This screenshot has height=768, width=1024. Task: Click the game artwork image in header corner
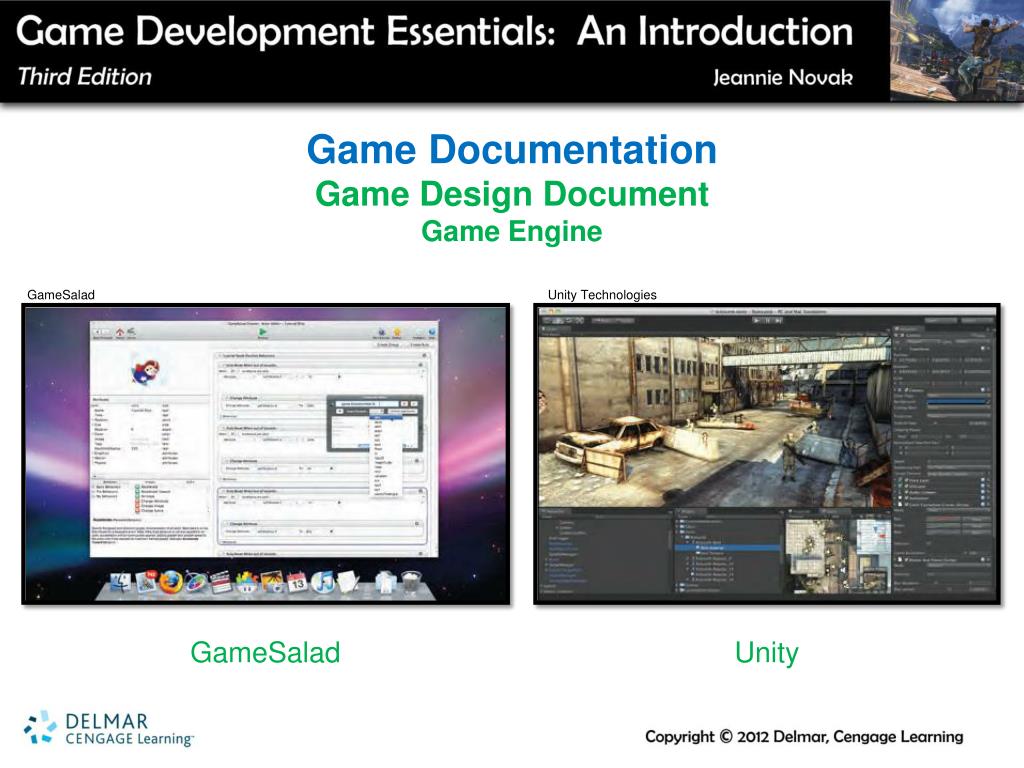[957, 51]
